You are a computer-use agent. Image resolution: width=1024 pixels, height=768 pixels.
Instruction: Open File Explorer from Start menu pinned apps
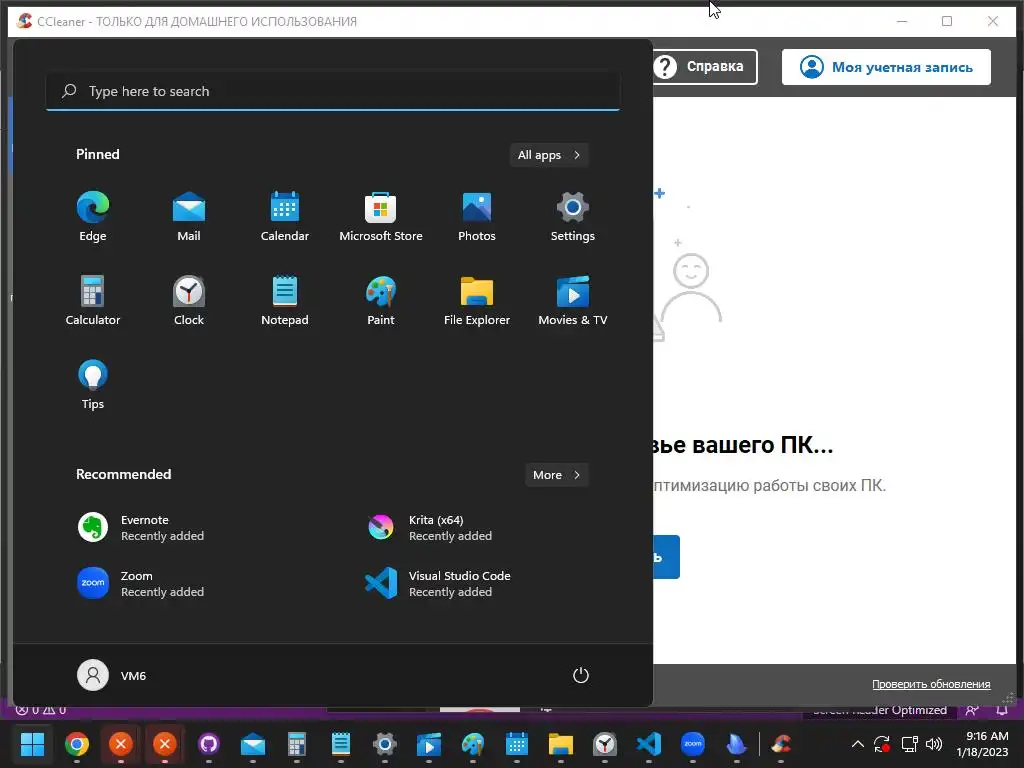coord(477,300)
